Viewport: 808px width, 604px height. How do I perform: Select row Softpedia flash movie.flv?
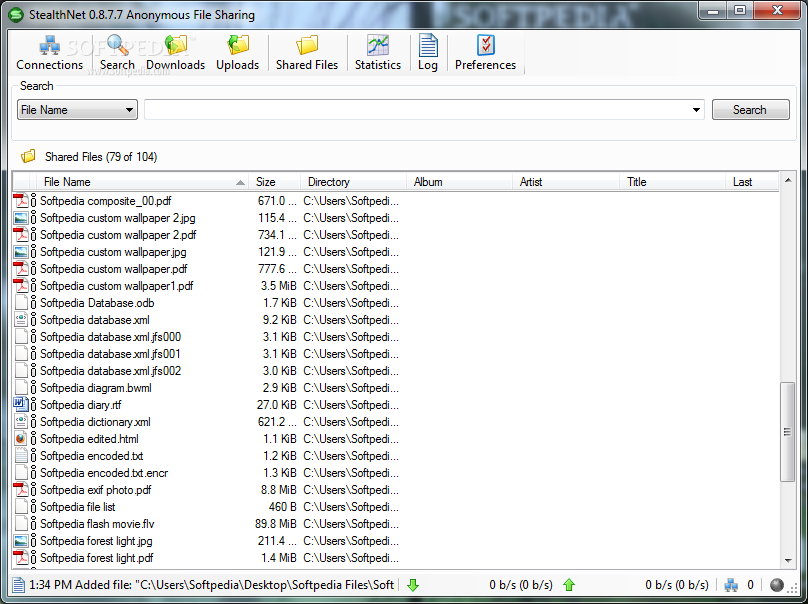(x=395, y=524)
